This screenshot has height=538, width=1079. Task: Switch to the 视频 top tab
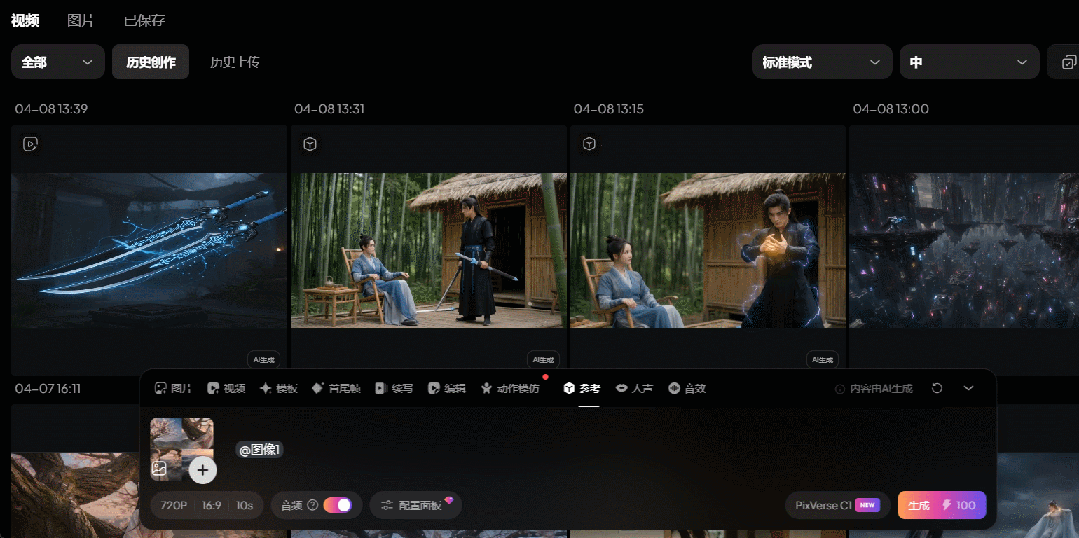pos(25,21)
